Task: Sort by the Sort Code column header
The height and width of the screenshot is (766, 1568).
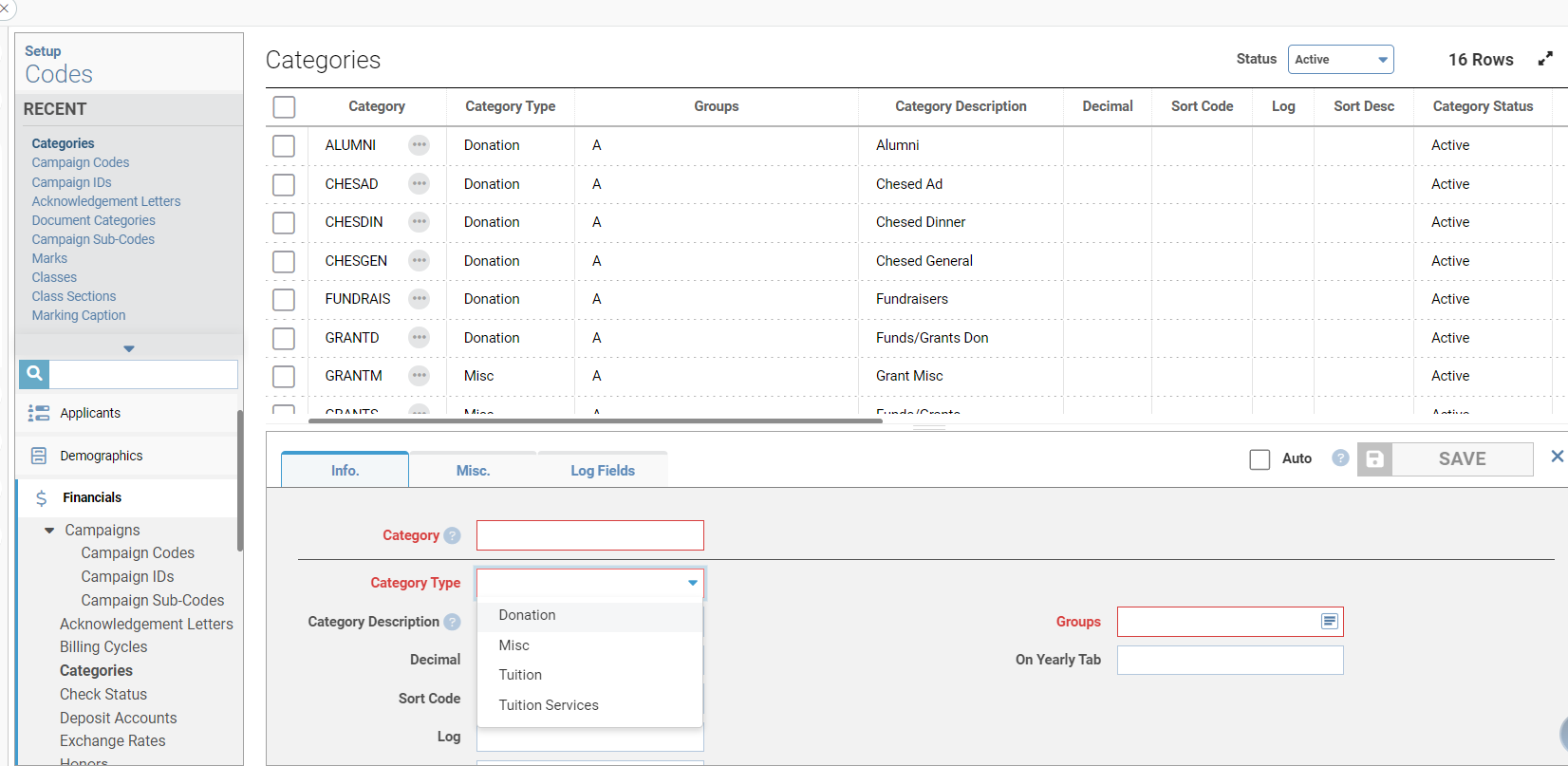Action: (x=1202, y=106)
